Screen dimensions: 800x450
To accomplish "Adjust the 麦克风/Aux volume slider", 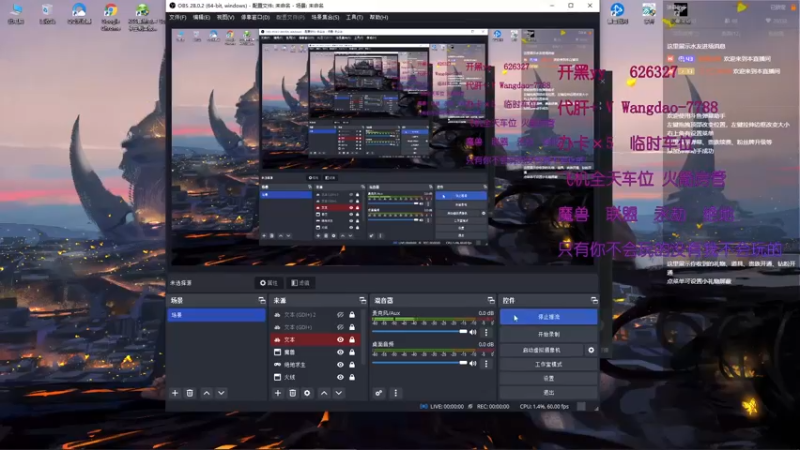I will [419, 332].
